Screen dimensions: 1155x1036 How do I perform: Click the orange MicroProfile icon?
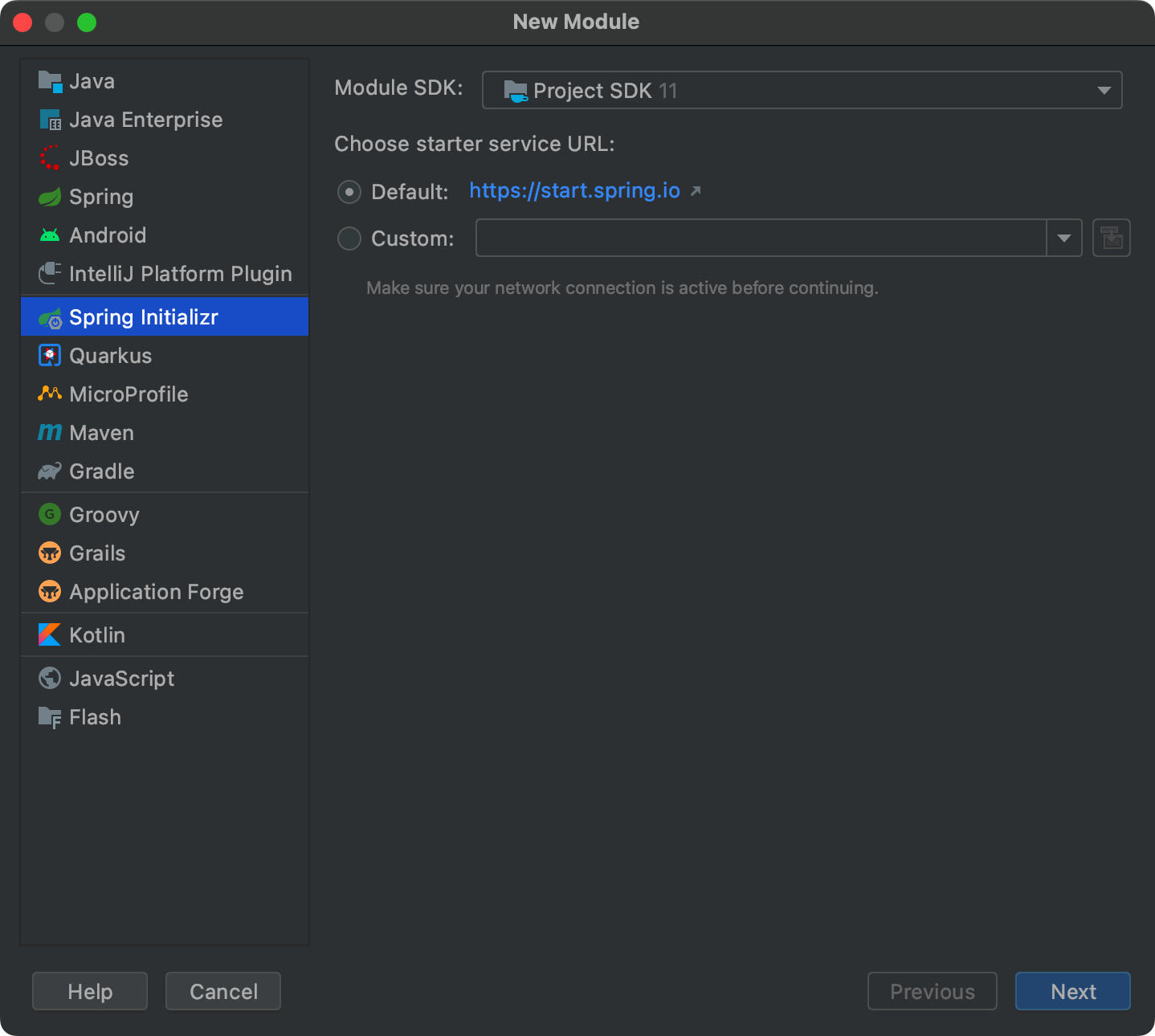point(50,394)
